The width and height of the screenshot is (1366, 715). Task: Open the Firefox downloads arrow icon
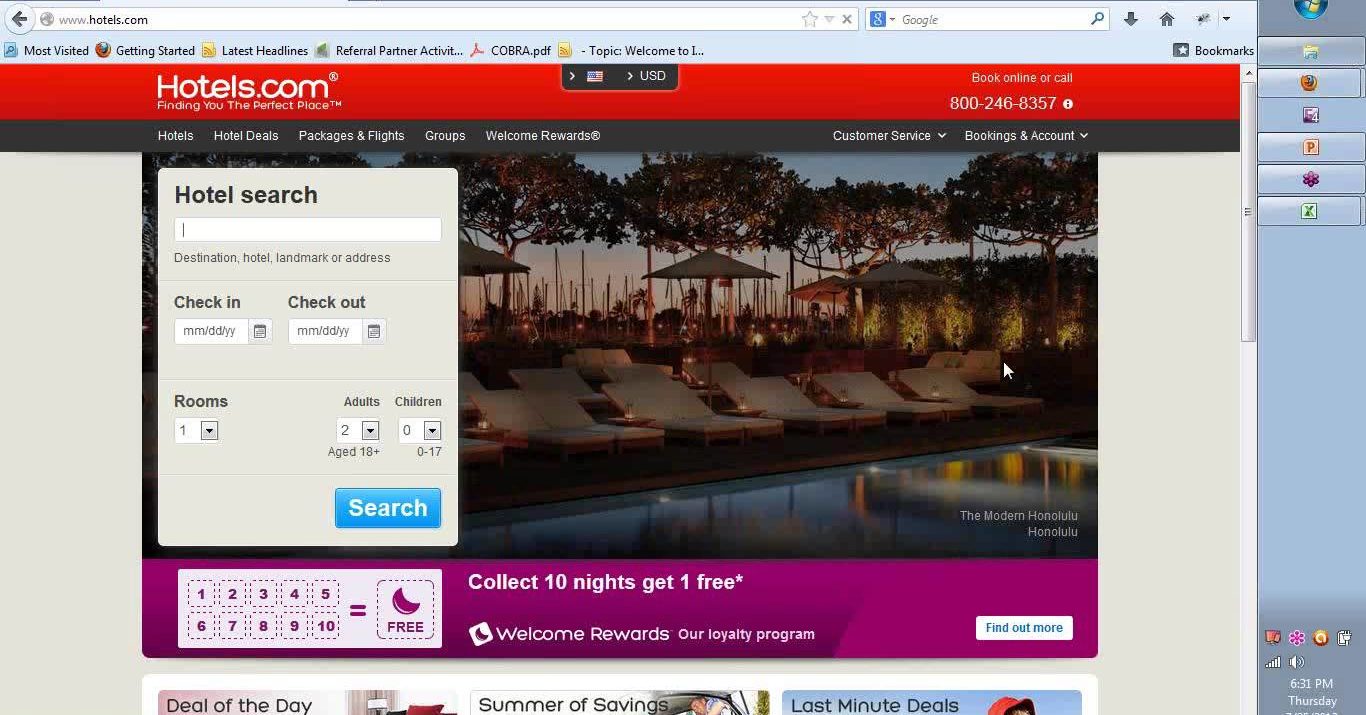(x=1131, y=19)
